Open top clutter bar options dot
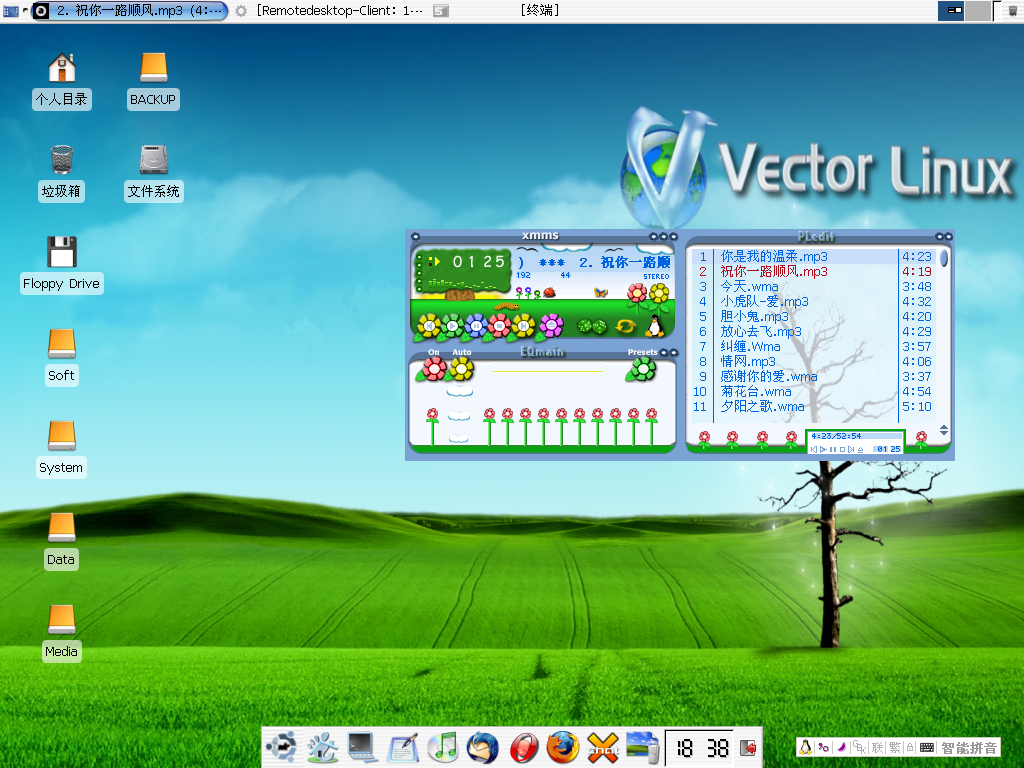 tap(419, 257)
